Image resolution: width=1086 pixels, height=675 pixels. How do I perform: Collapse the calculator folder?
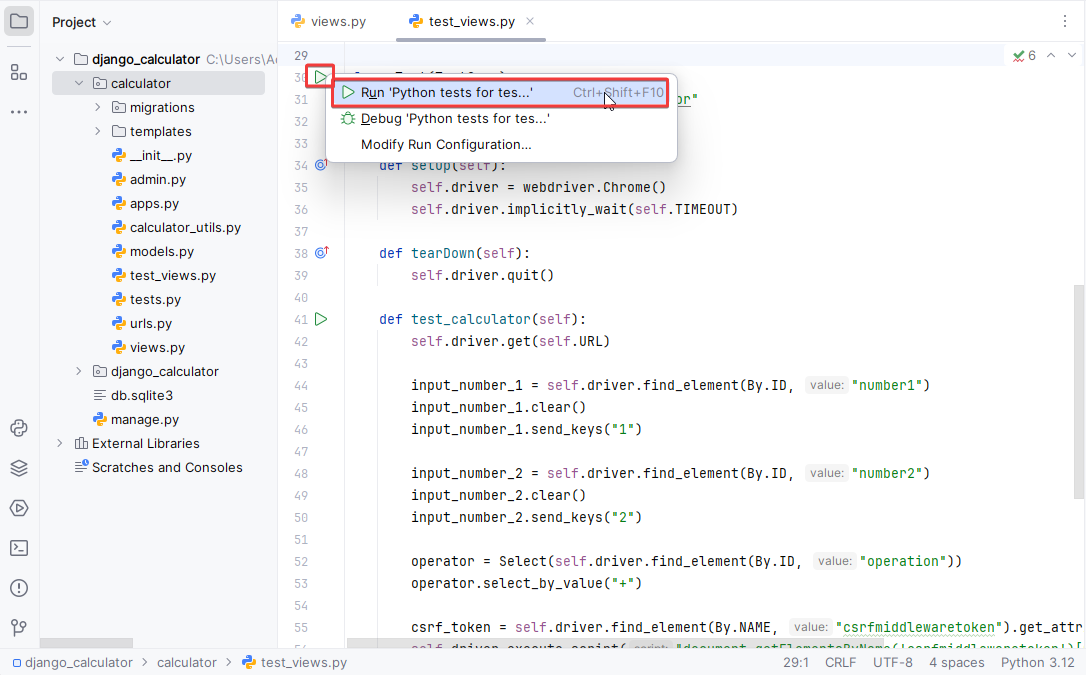[x=79, y=83]
